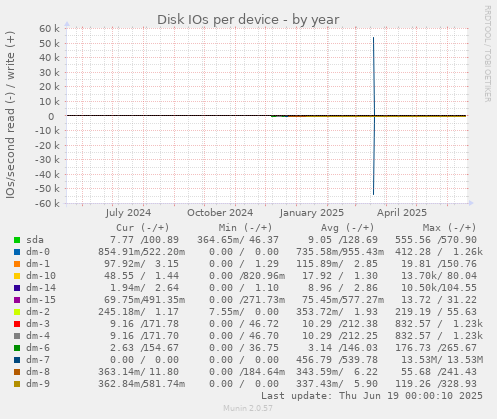The height and width of the screenshot is (419, 497).
Task: Click the 'October 2024' x-axis label
Action: (220, 213)
